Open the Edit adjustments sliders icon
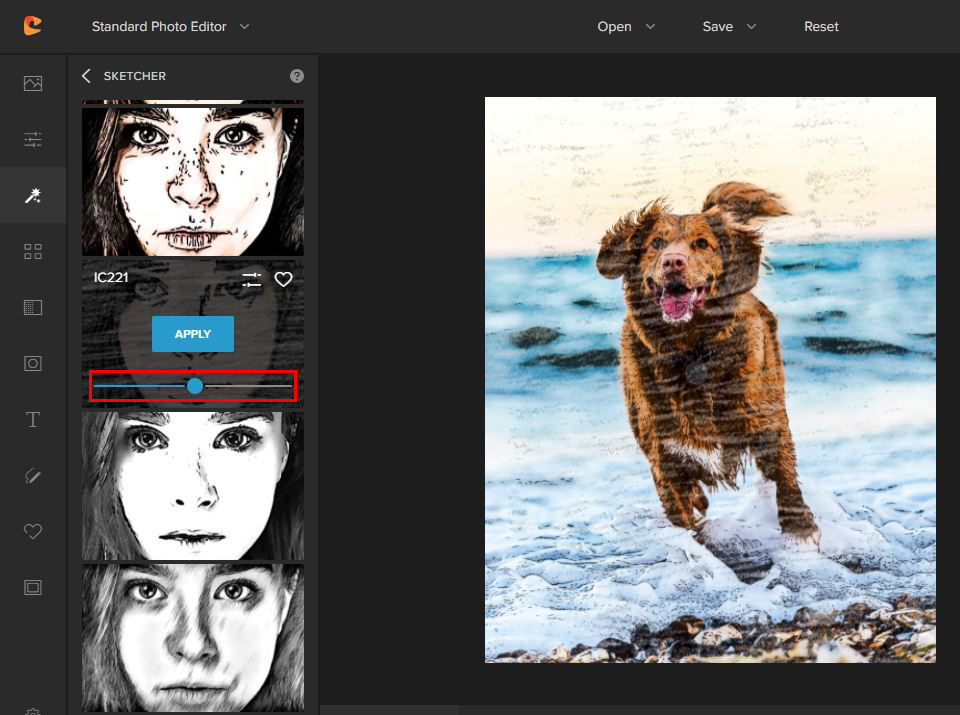 point(33,139)
